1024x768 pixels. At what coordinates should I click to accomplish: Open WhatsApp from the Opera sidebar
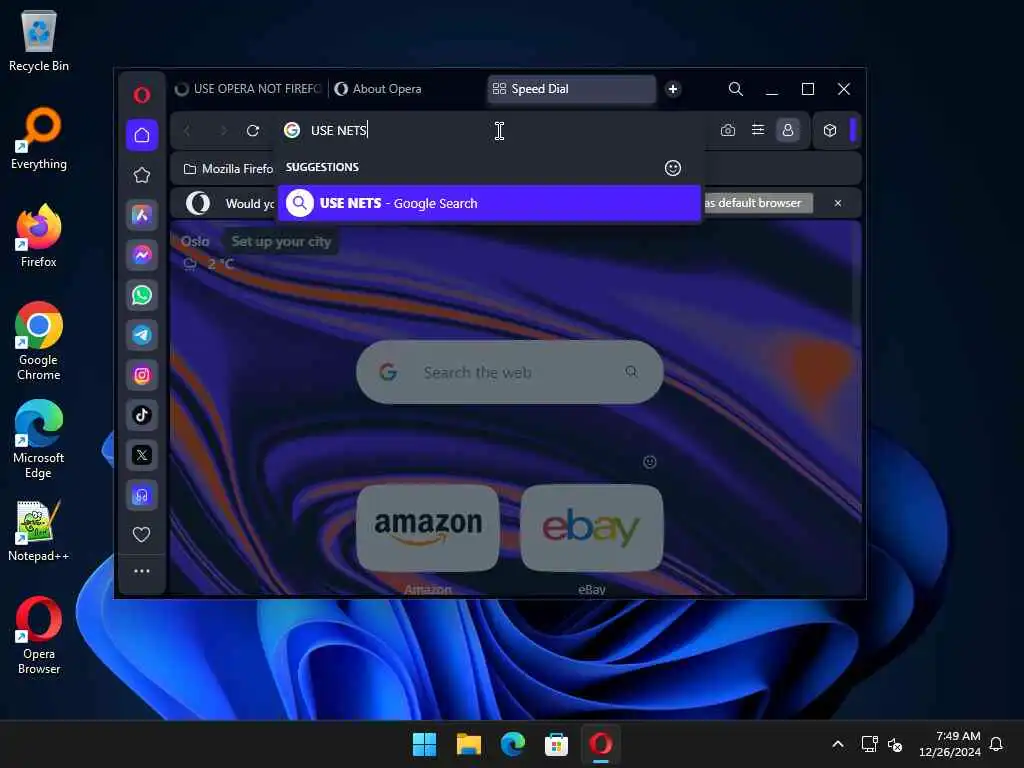[142, 295]
